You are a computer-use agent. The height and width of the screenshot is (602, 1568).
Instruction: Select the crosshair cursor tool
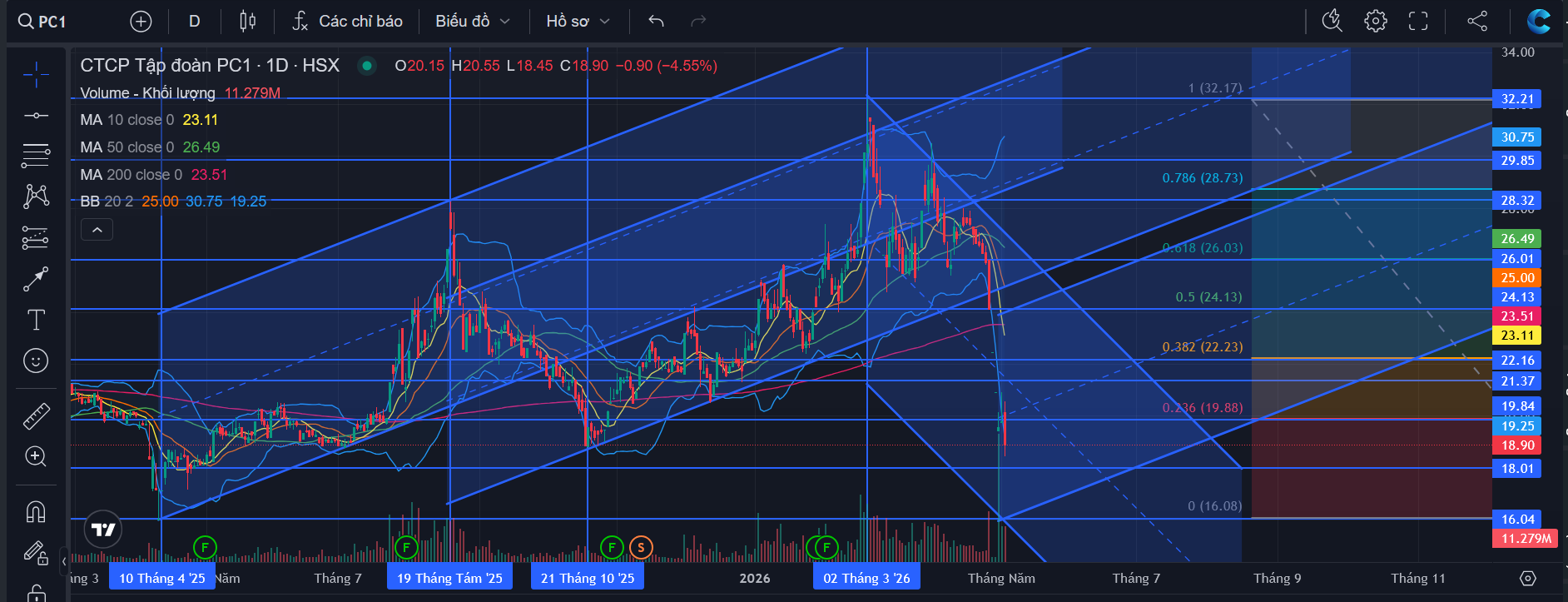pos(36,75)
